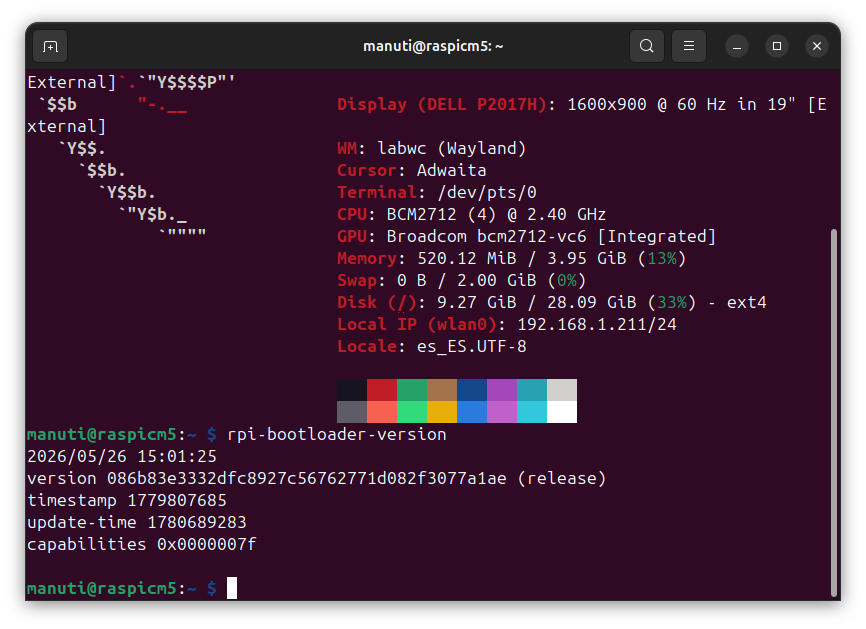866x629 pixels.
Task: Click the Swap 0 B line
Action: 462,281
